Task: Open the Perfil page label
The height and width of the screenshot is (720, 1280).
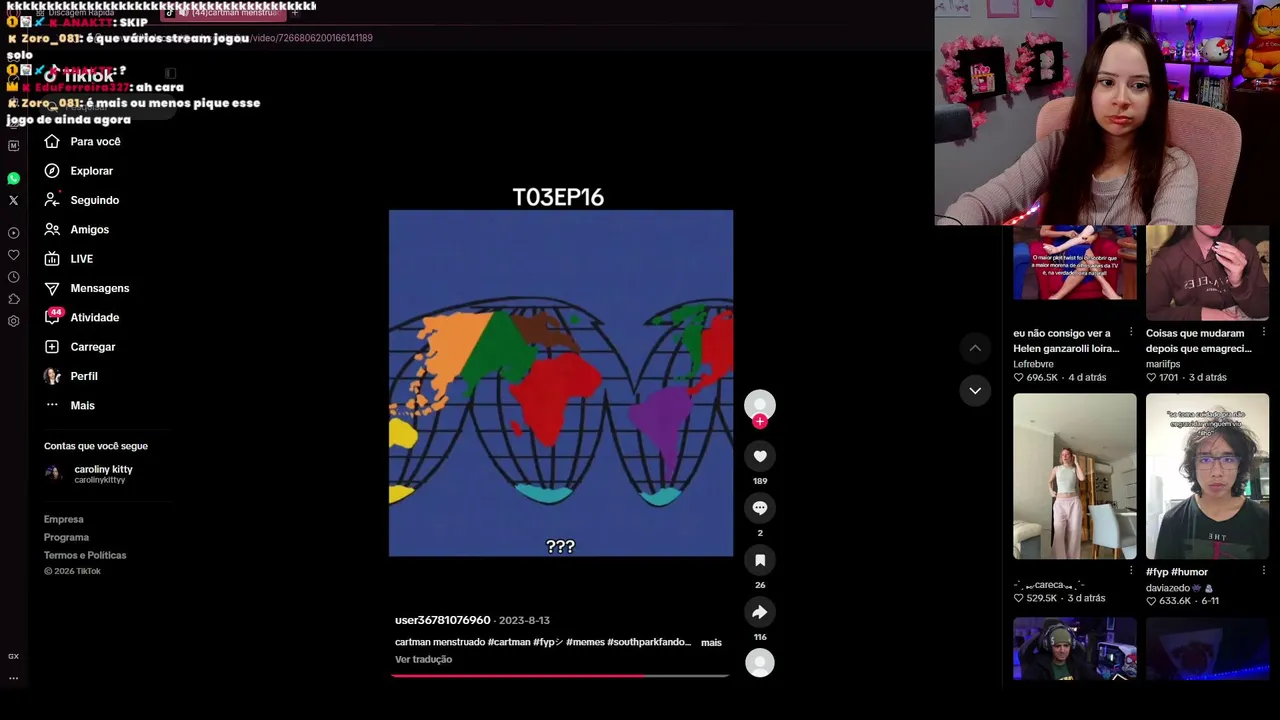Action: 84,376
